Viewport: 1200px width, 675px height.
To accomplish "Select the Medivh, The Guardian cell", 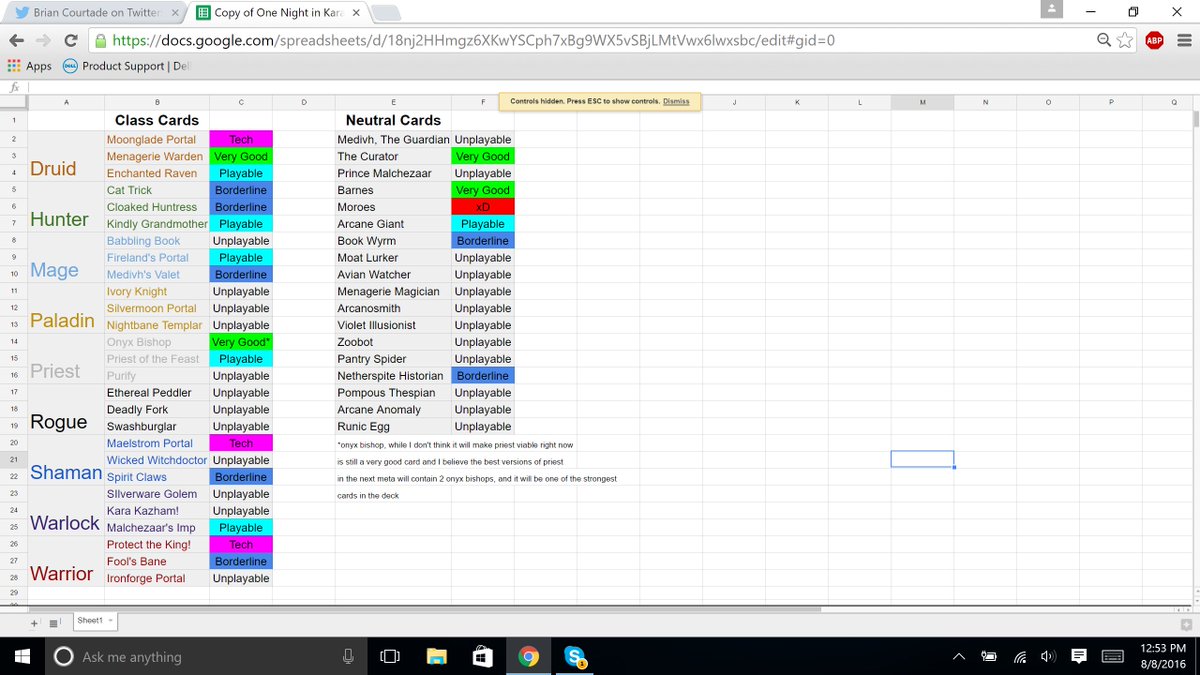I will (393, 140).
